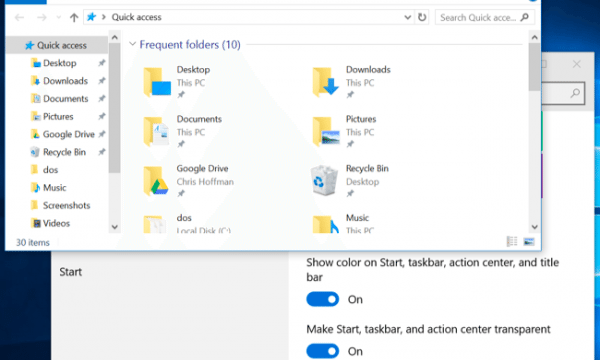Click the Frequent folders (10) heading
Image resolution: width=600 pixels, height=360 pixels.
click(190, 45)
